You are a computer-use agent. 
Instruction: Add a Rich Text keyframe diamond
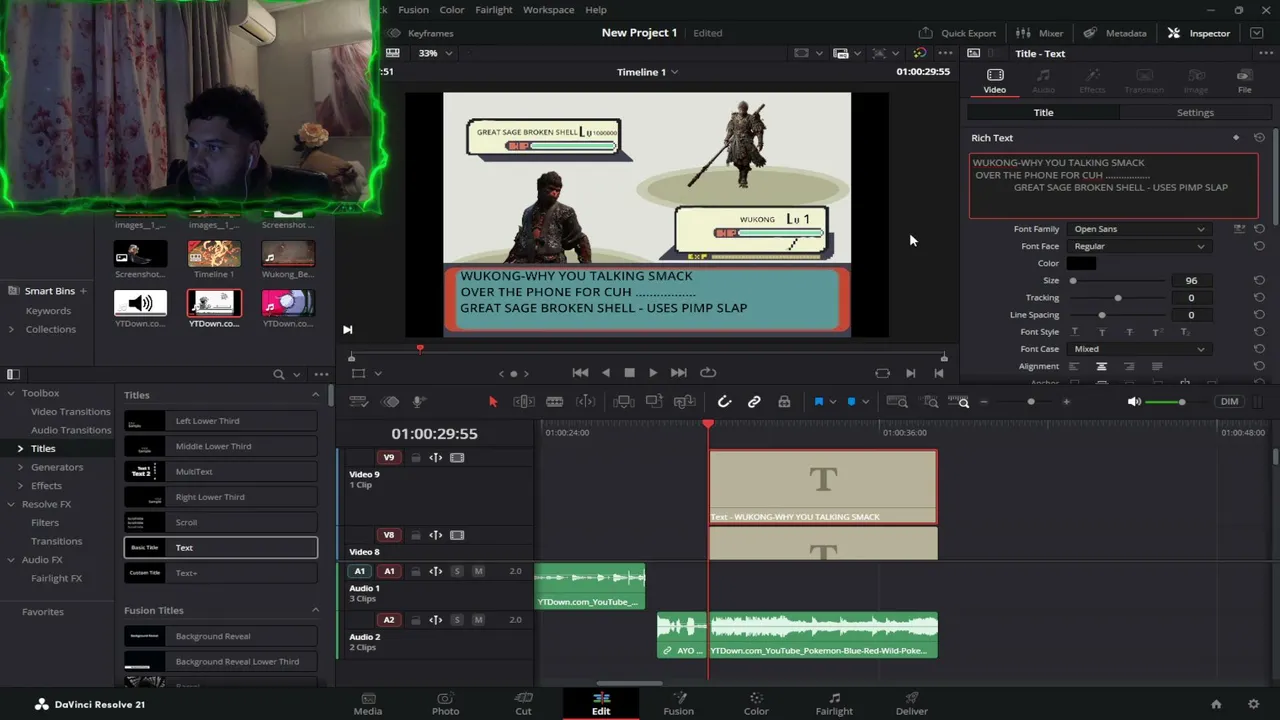coord(1236,138)
